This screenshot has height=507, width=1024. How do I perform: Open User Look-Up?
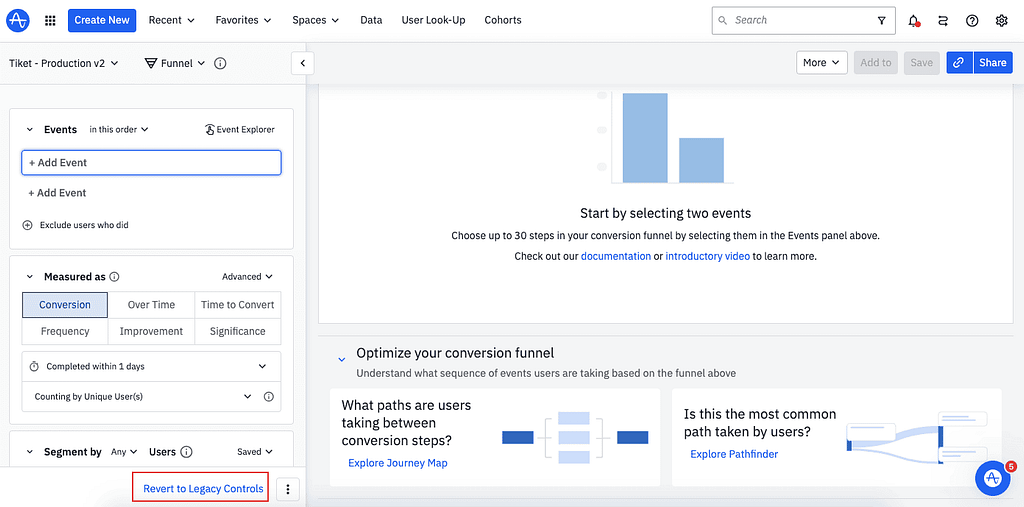point(434,20)
